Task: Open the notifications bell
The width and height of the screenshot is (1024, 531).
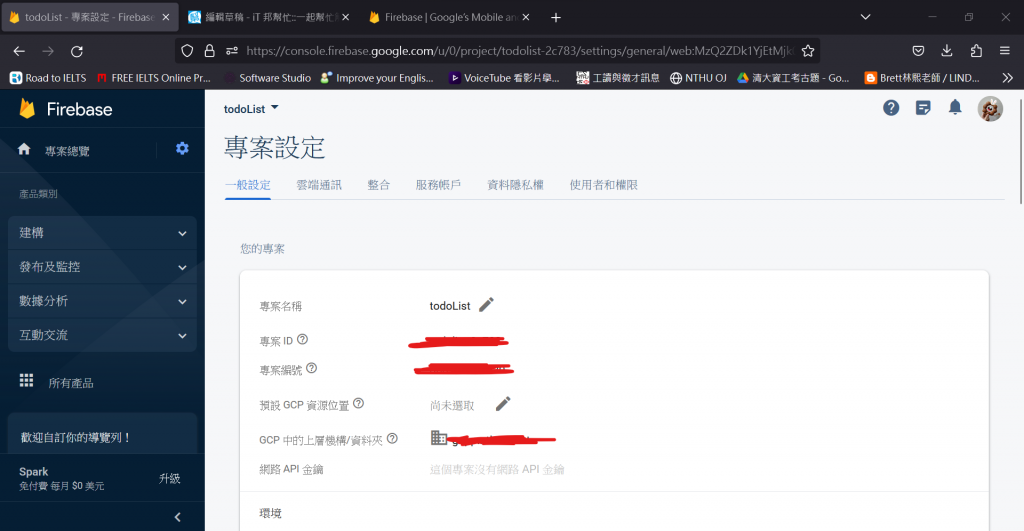Action: tap(955, 107)
